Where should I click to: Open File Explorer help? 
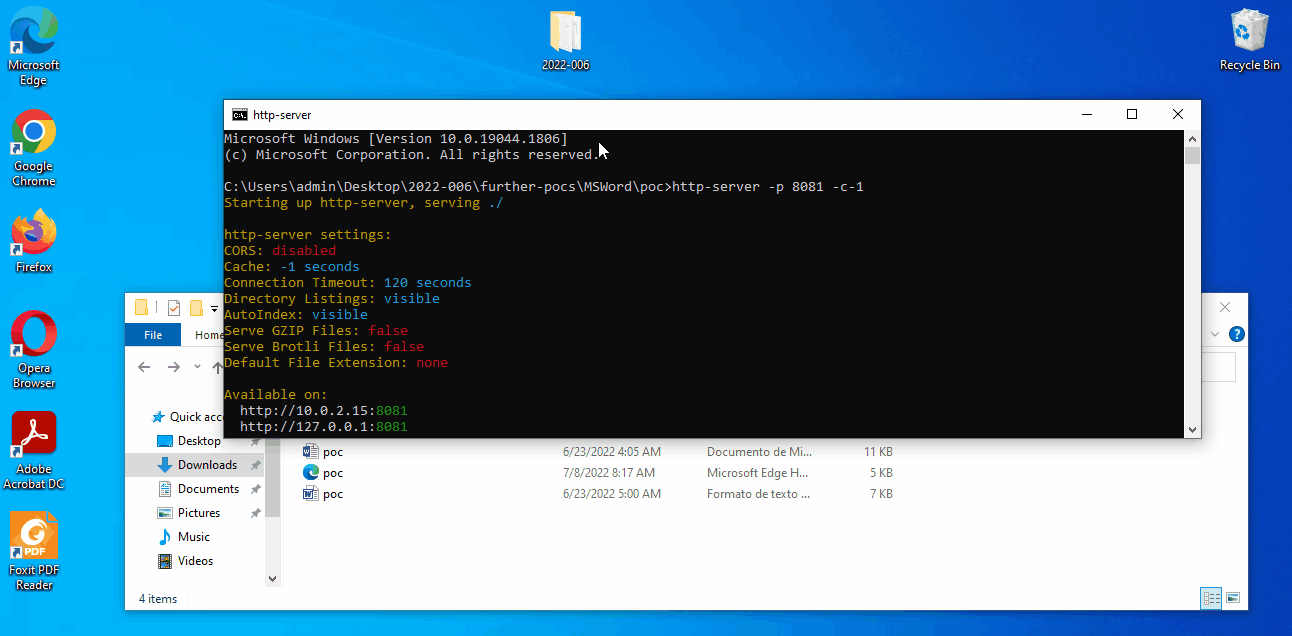pyautogui.click(x=1237, y=334)
